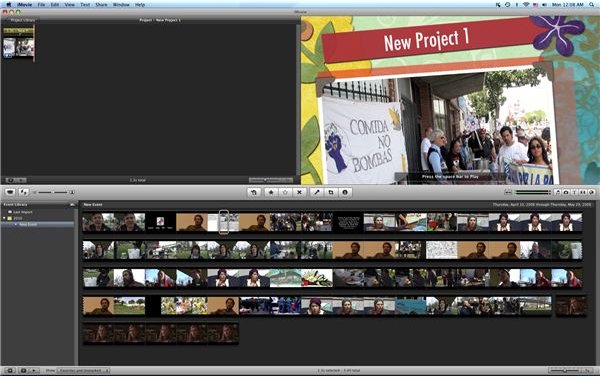This screenshot has width=600, height=386.
Task: Toggle audio skimming button beside level meter
Action: point(508,192)
